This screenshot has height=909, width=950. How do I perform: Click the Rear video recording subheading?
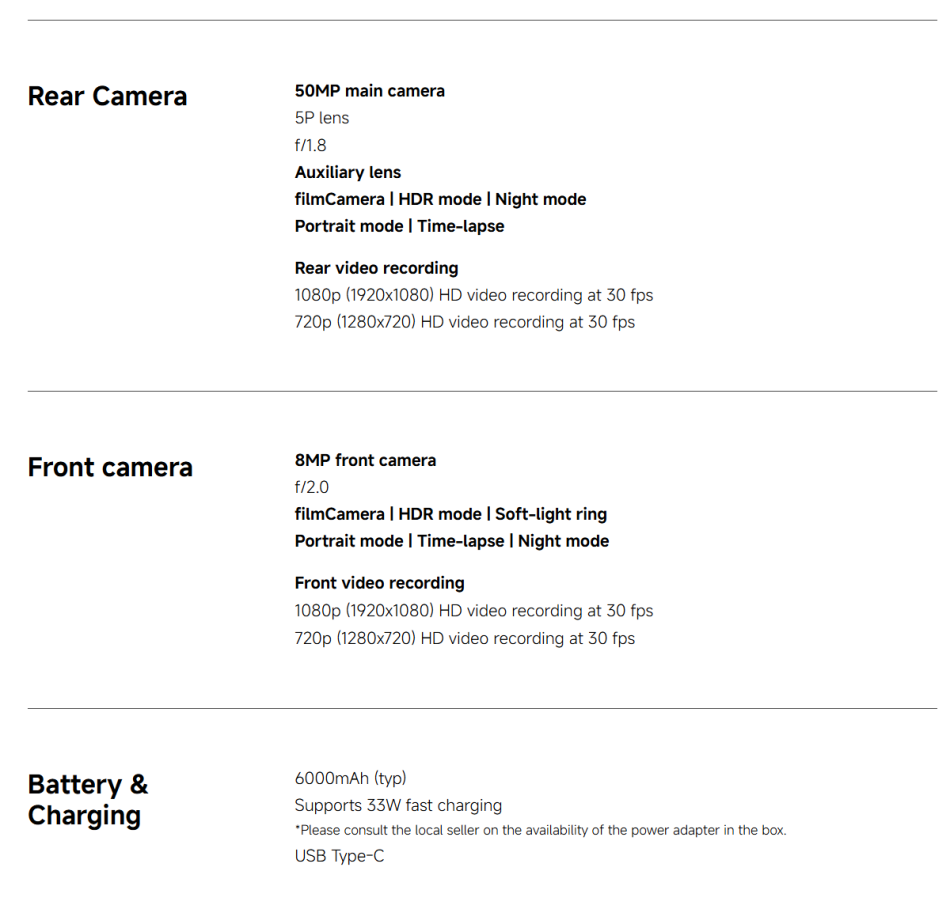coord(376,268)
